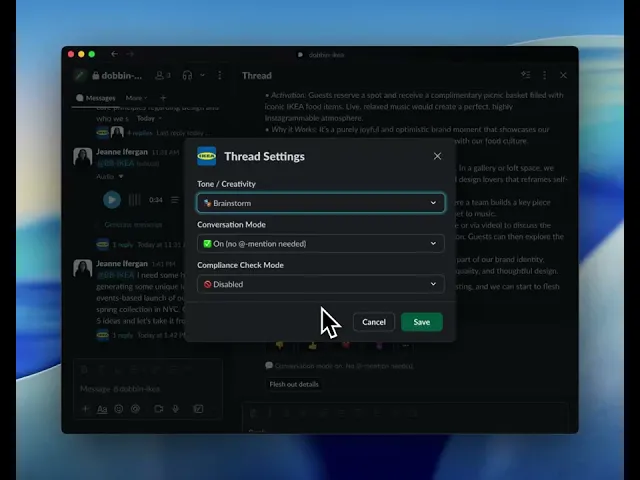
Task: Open the More tab menu
Action: (136, 98)
